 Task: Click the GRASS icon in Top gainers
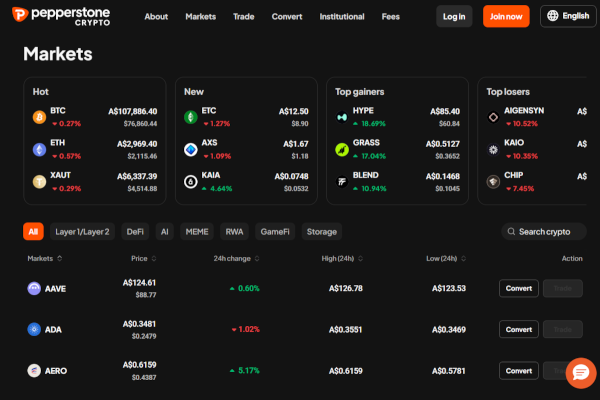[x=342, y=149]
